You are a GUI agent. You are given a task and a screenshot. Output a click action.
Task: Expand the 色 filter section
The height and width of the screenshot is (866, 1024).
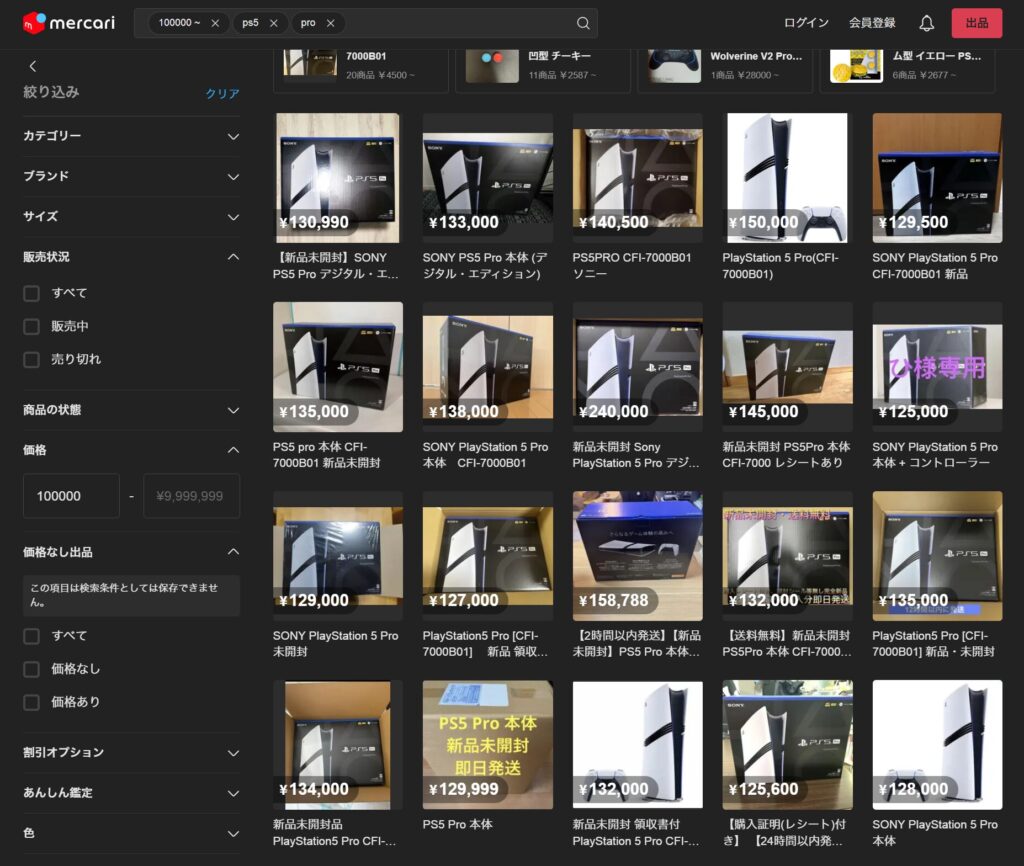point(131,833)
